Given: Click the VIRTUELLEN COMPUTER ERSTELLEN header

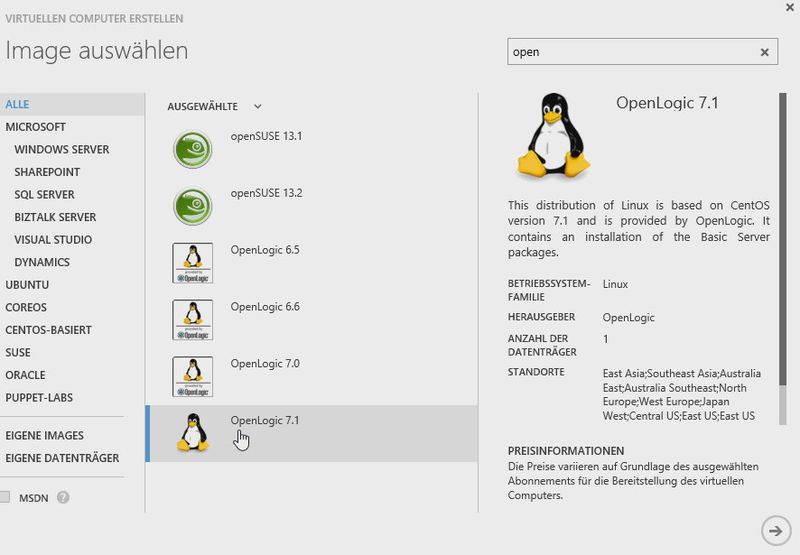Looking at the screenshot, I should 94,19.
